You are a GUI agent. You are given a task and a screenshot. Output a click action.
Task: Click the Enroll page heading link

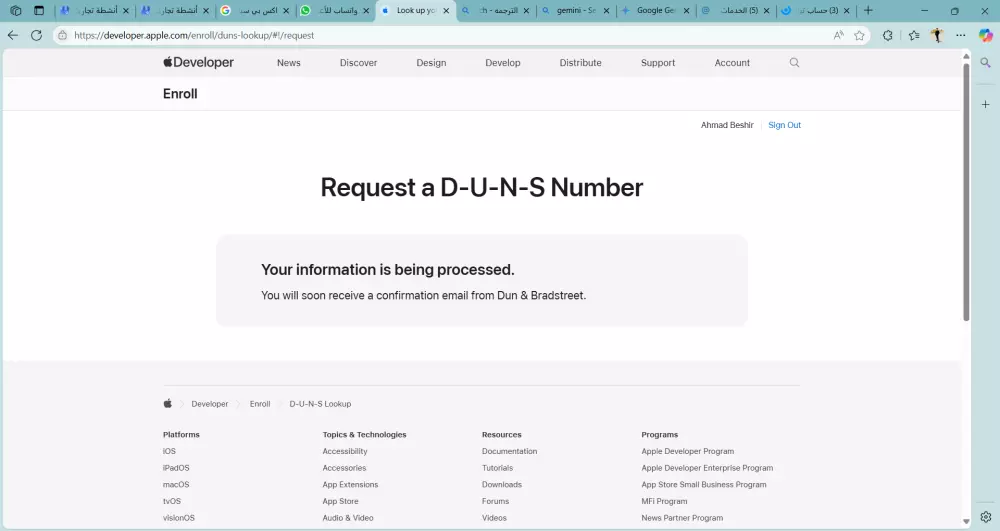(x=180, y=94)
